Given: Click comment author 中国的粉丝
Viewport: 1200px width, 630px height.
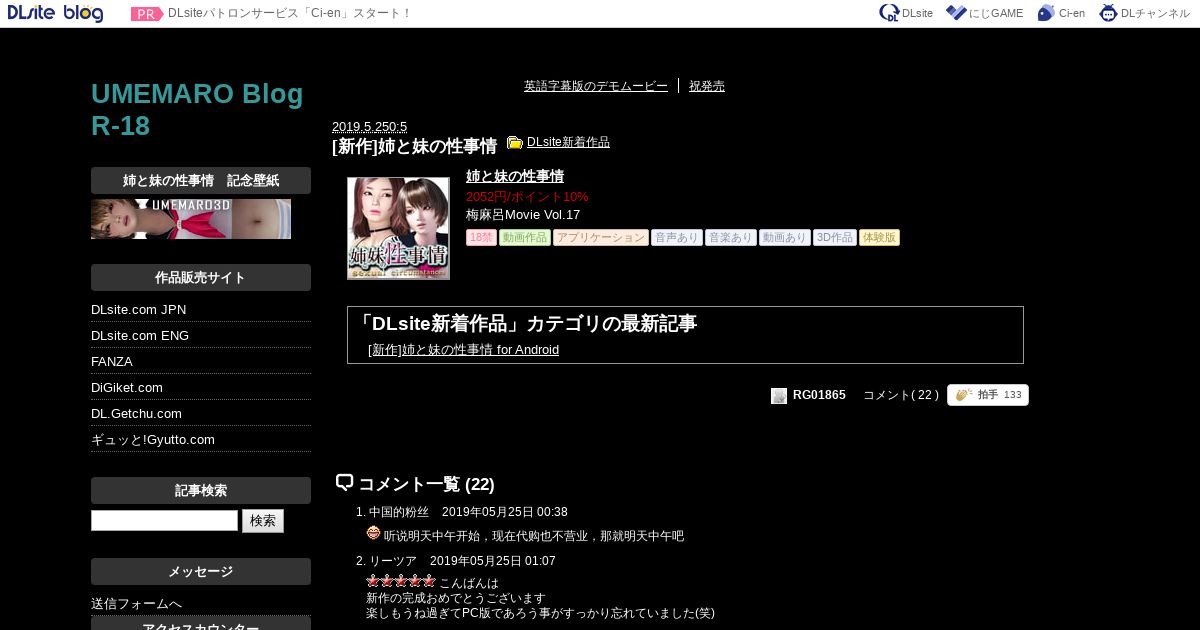Looking at the screenshot, I should [399, 512].
